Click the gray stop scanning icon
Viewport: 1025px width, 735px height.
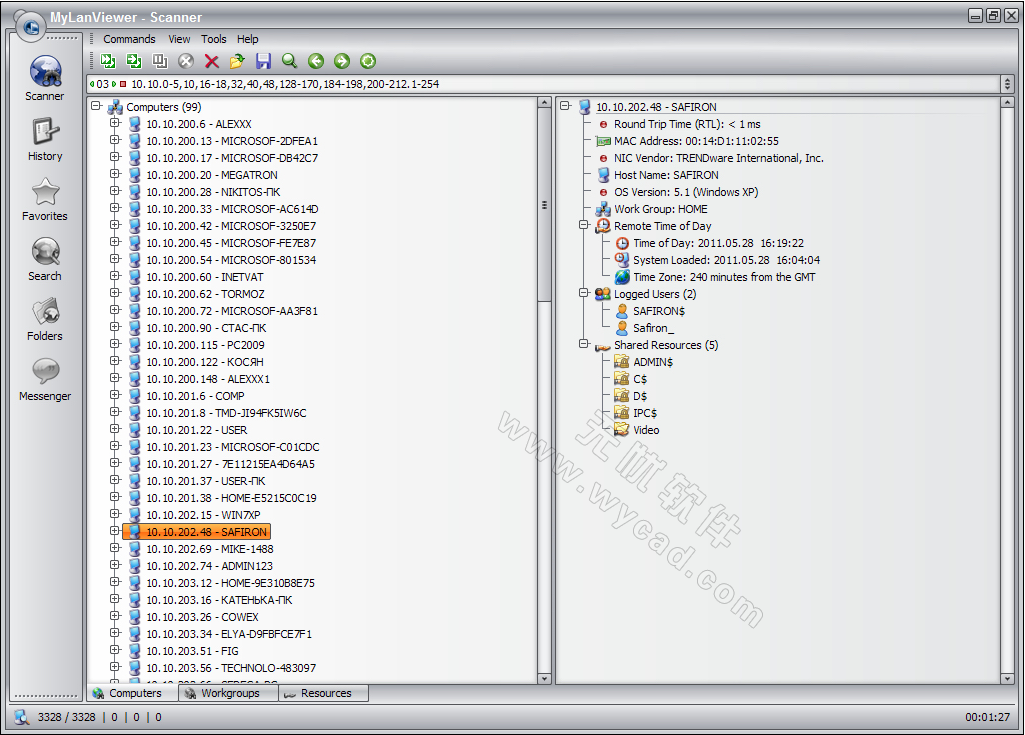(186, 61)
